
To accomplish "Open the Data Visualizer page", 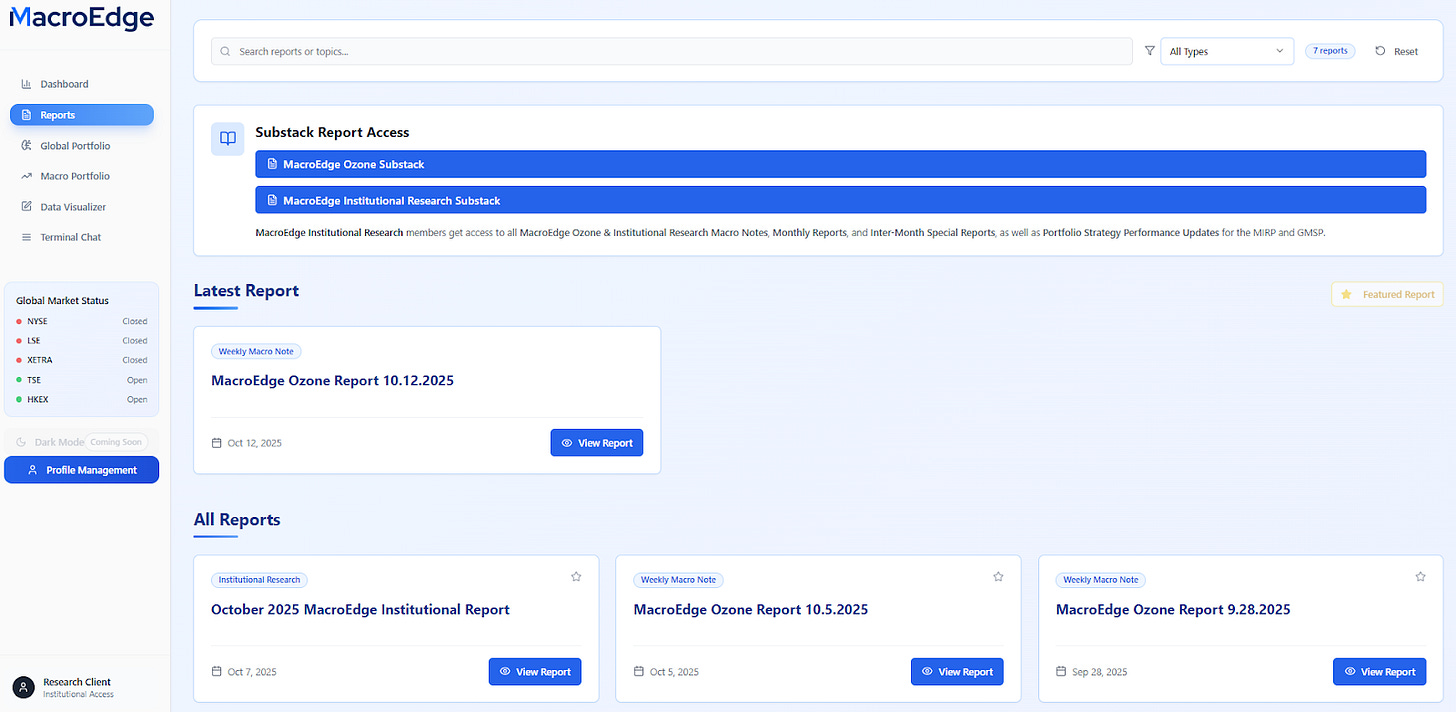I will click(81, 207).
